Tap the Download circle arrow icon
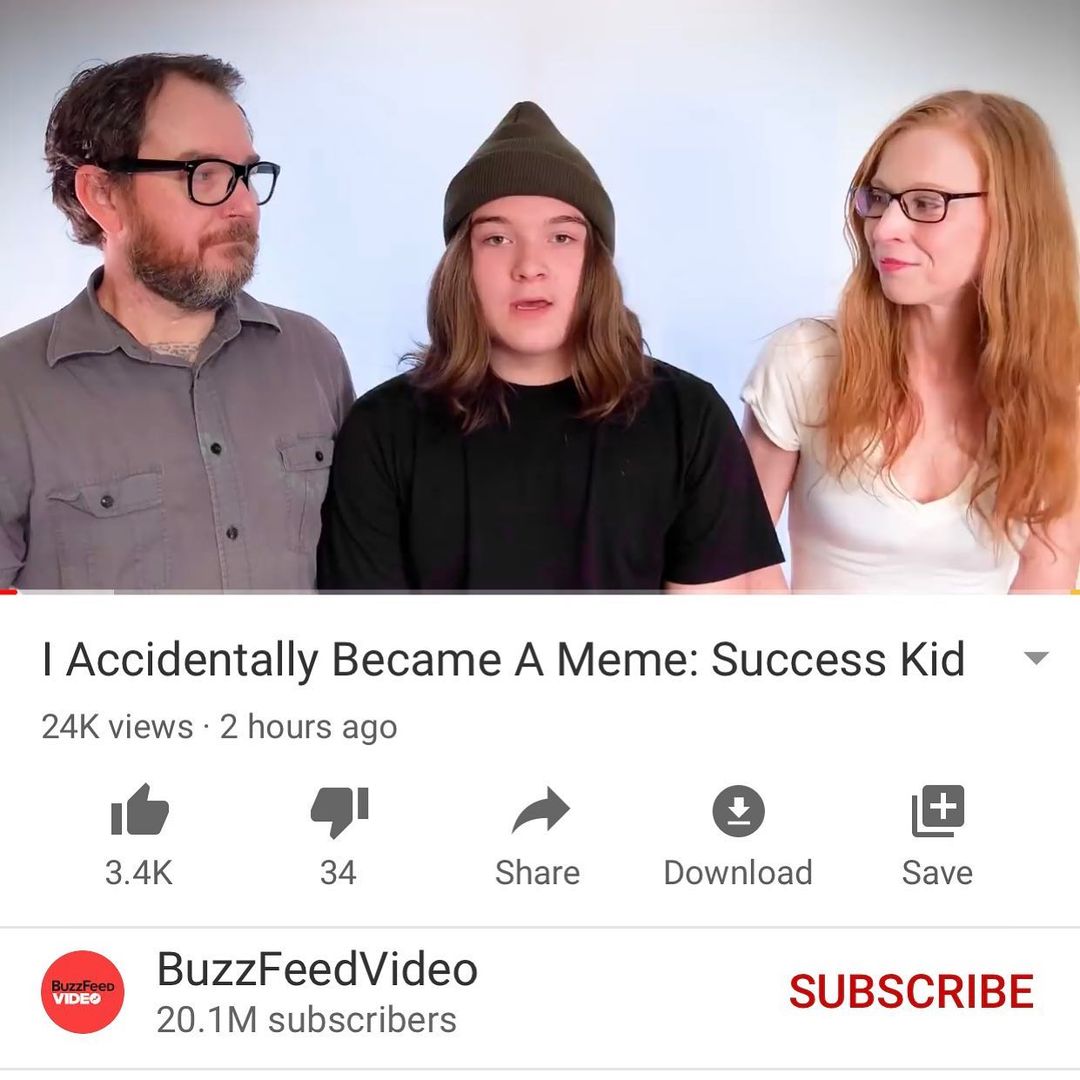1080x1080 pixels. click(x=738, y=811)
